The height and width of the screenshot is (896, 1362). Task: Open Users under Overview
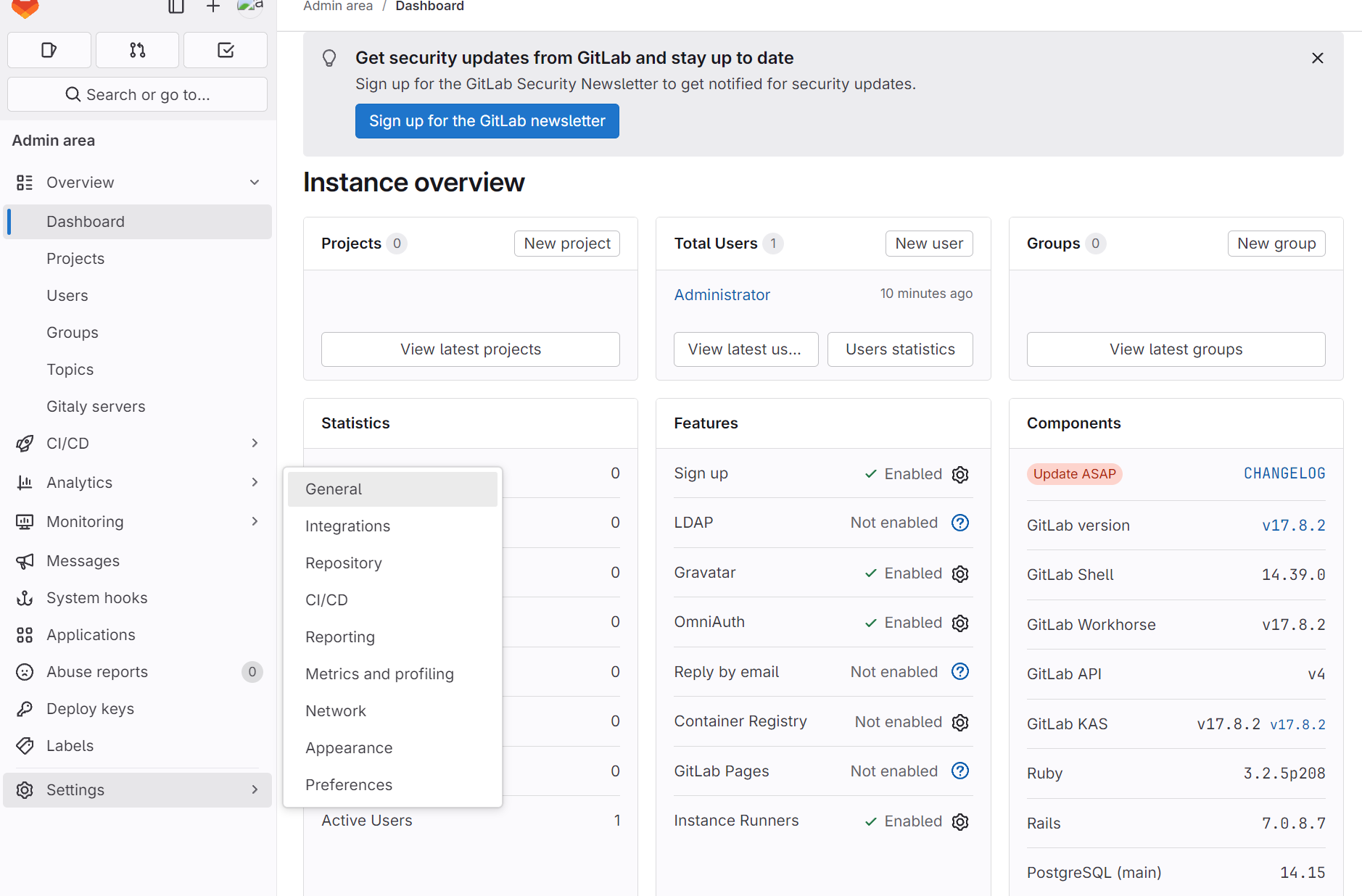138,296
